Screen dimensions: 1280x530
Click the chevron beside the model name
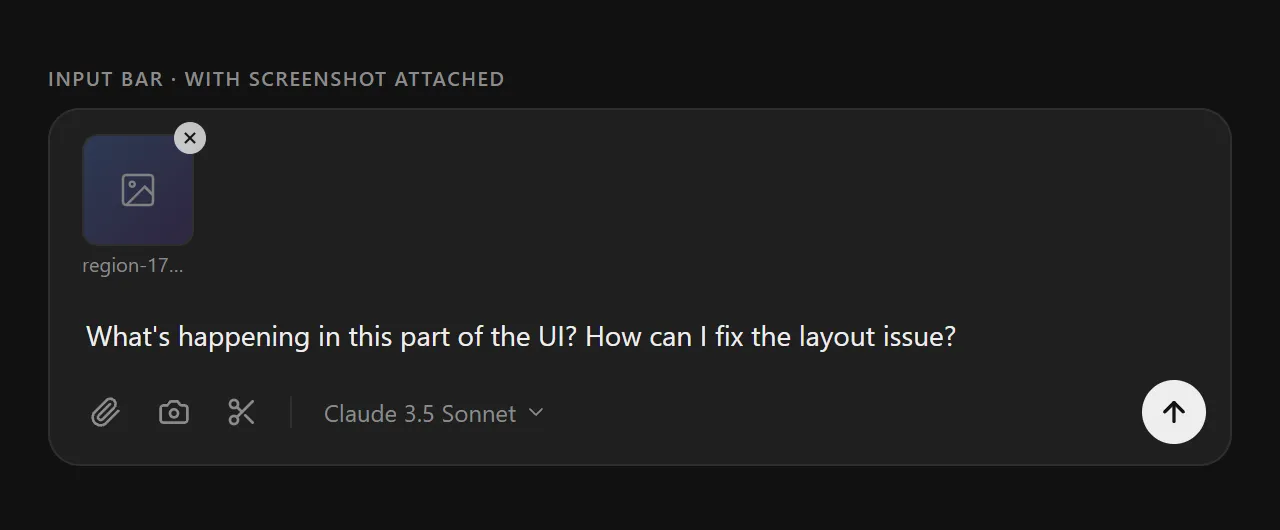tap(536, 412)
